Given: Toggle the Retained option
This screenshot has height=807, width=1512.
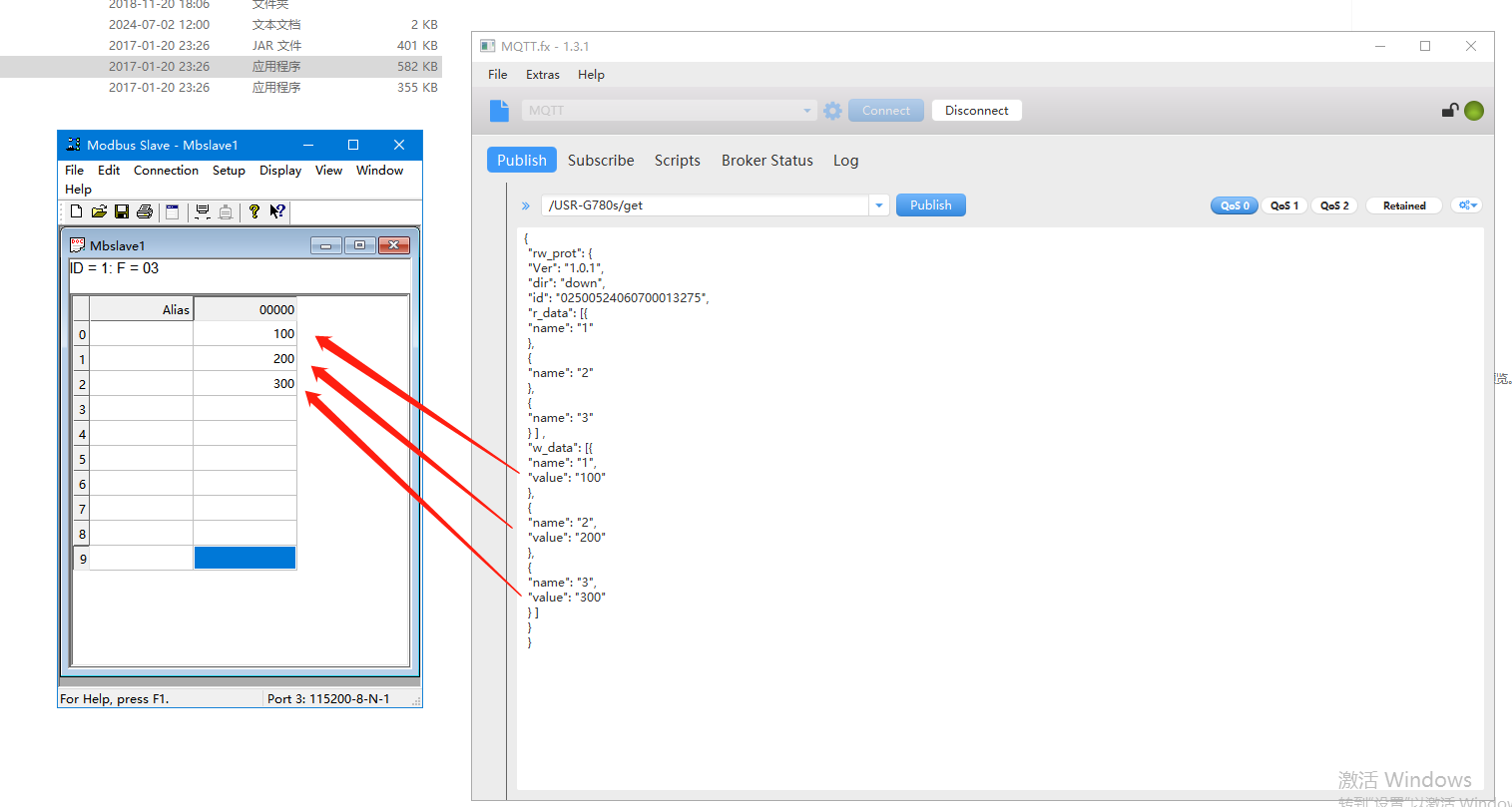Looking at the screenshot, I should click(1404, 205).
